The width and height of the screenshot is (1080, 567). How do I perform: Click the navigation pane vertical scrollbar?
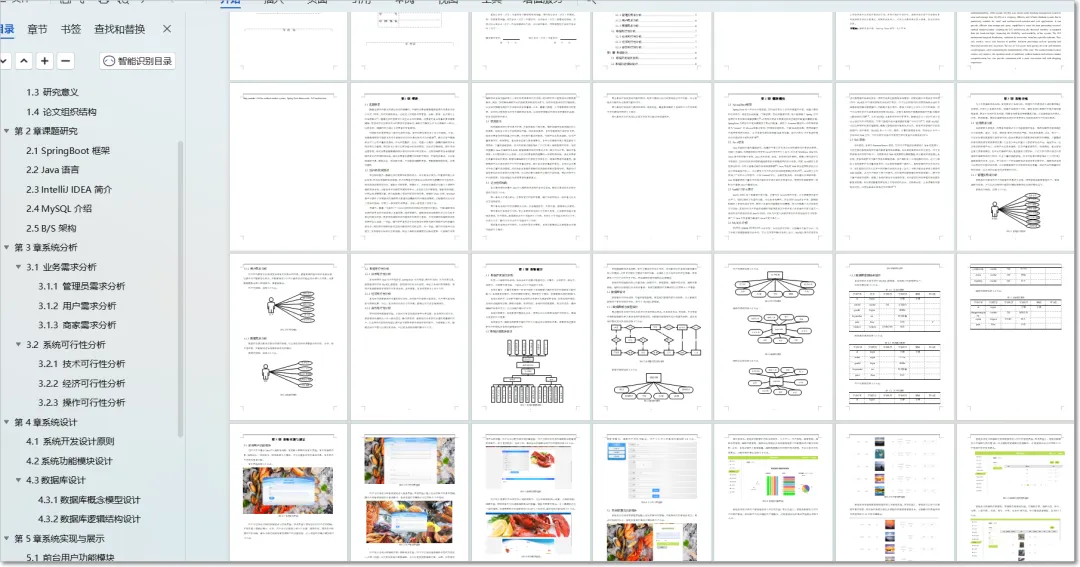click(180, 289)
